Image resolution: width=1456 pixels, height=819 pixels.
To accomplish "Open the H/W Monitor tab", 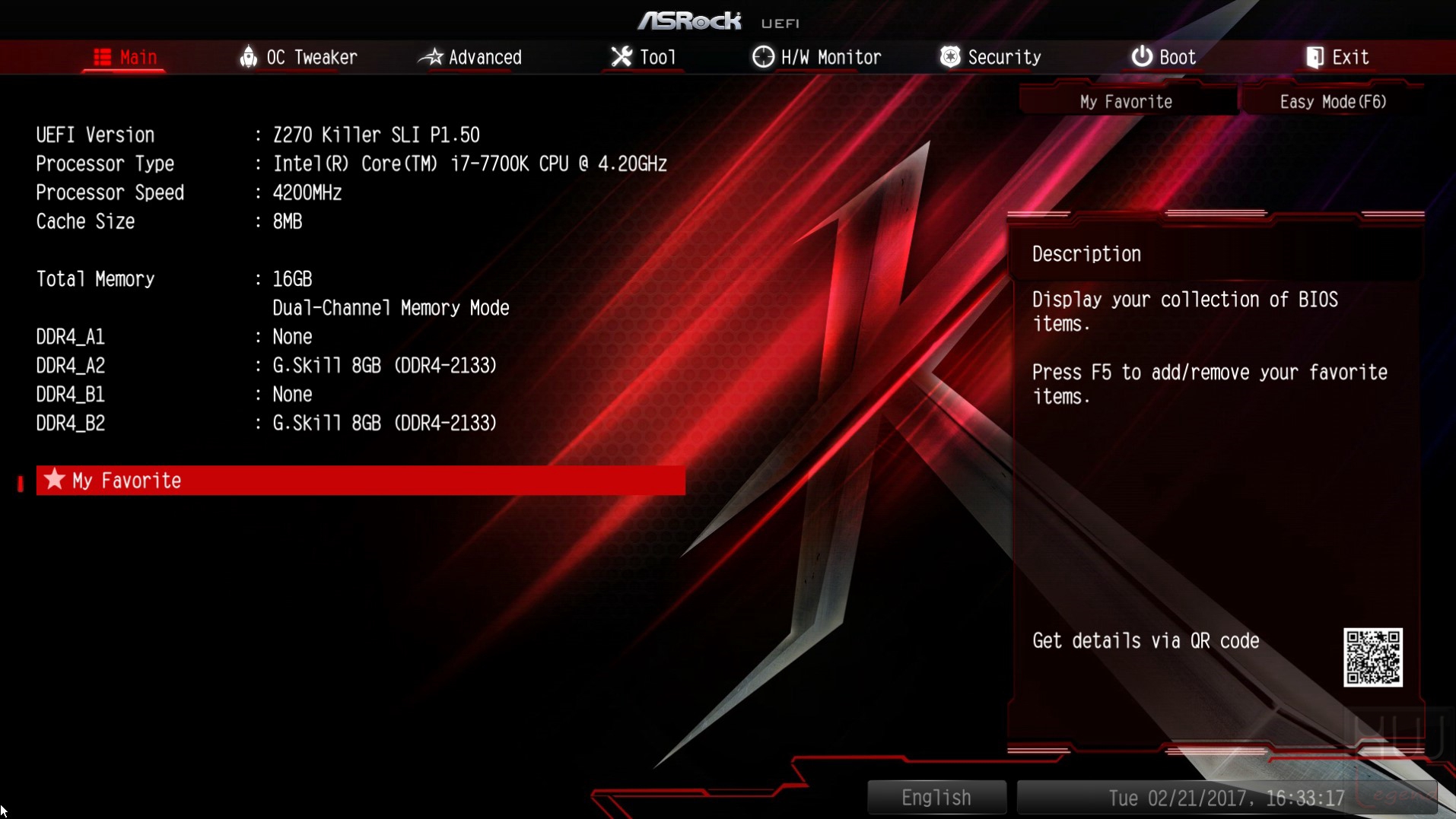I will click(x=817, y=57).
